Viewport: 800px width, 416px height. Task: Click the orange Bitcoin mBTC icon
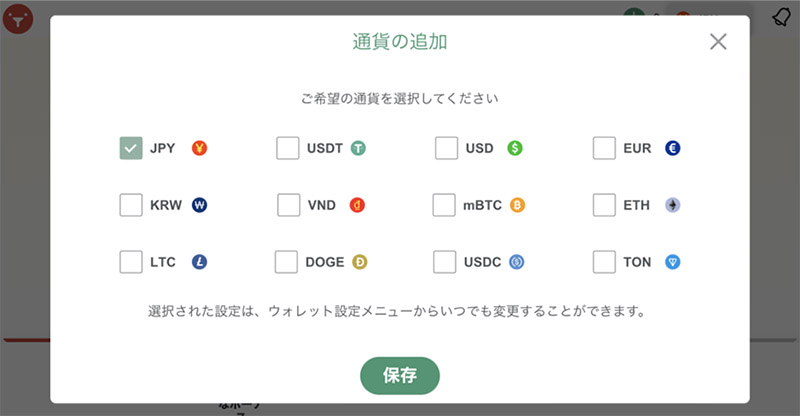tap(517, 205)
